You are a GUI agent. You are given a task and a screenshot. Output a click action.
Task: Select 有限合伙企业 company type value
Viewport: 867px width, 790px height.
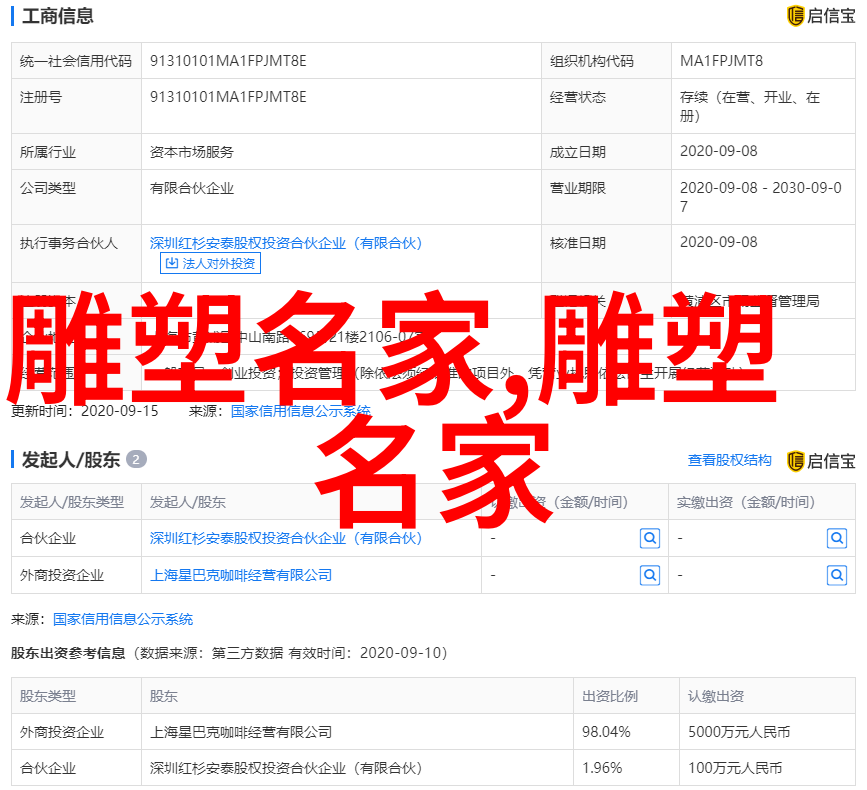point(192,189)
